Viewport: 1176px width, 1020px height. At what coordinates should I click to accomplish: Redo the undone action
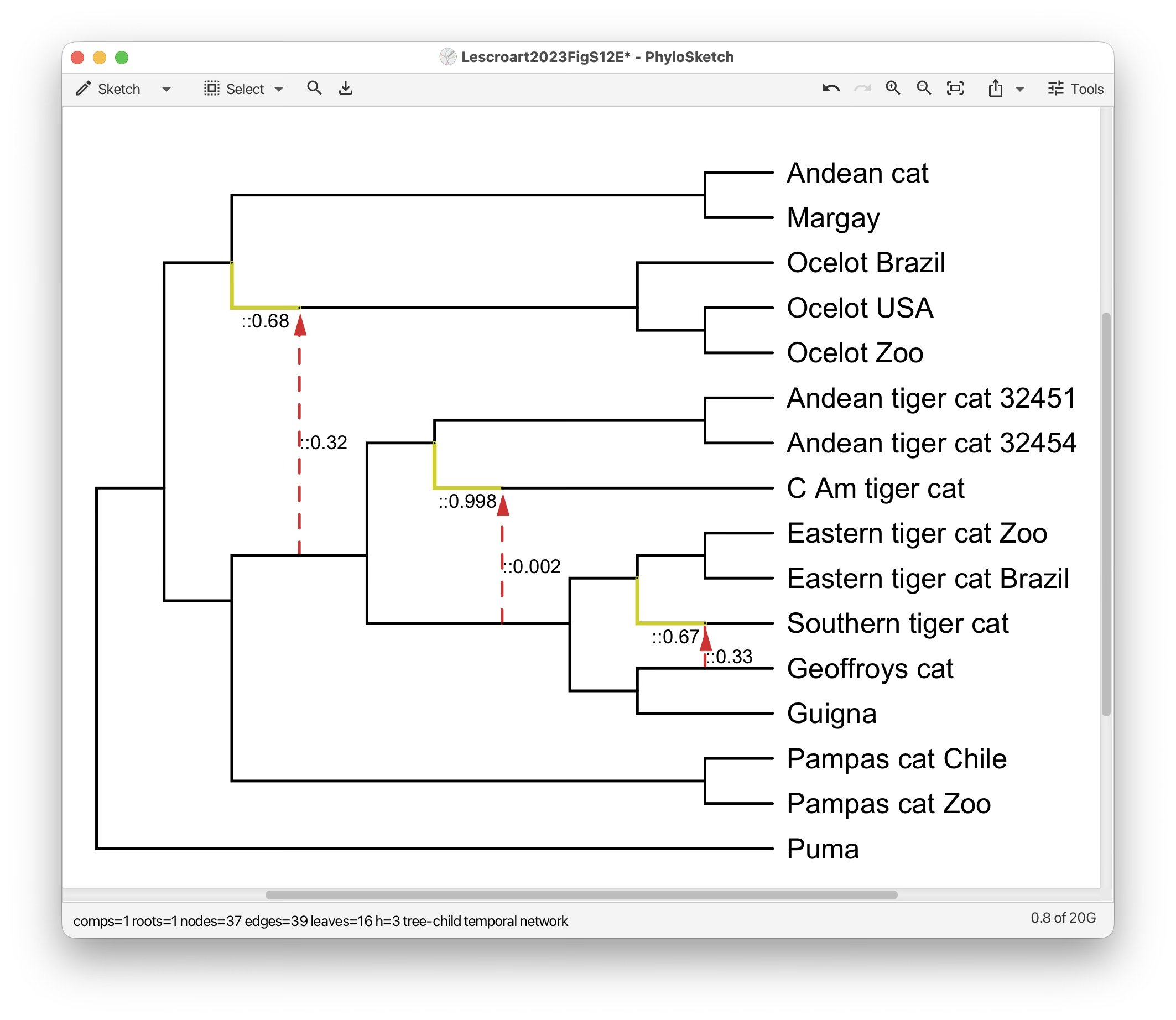[862, 88]
